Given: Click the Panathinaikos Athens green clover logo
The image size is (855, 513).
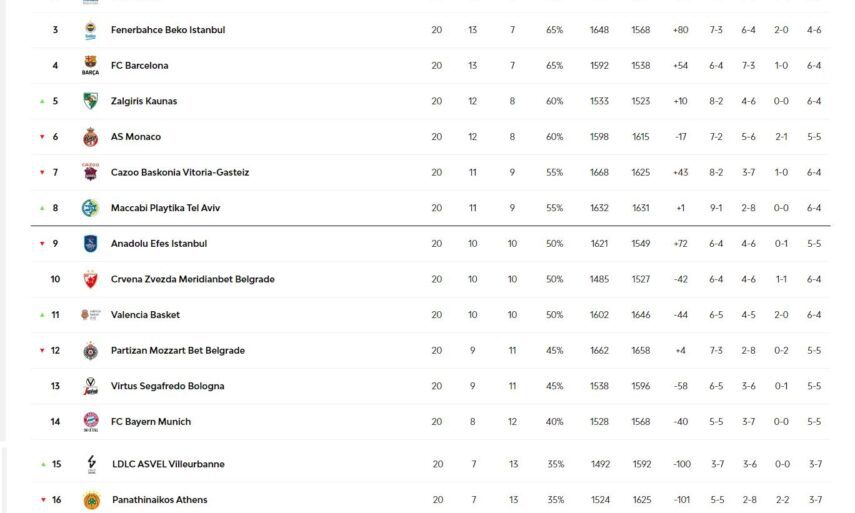Looking at the screenshot, I should [91, 500].
